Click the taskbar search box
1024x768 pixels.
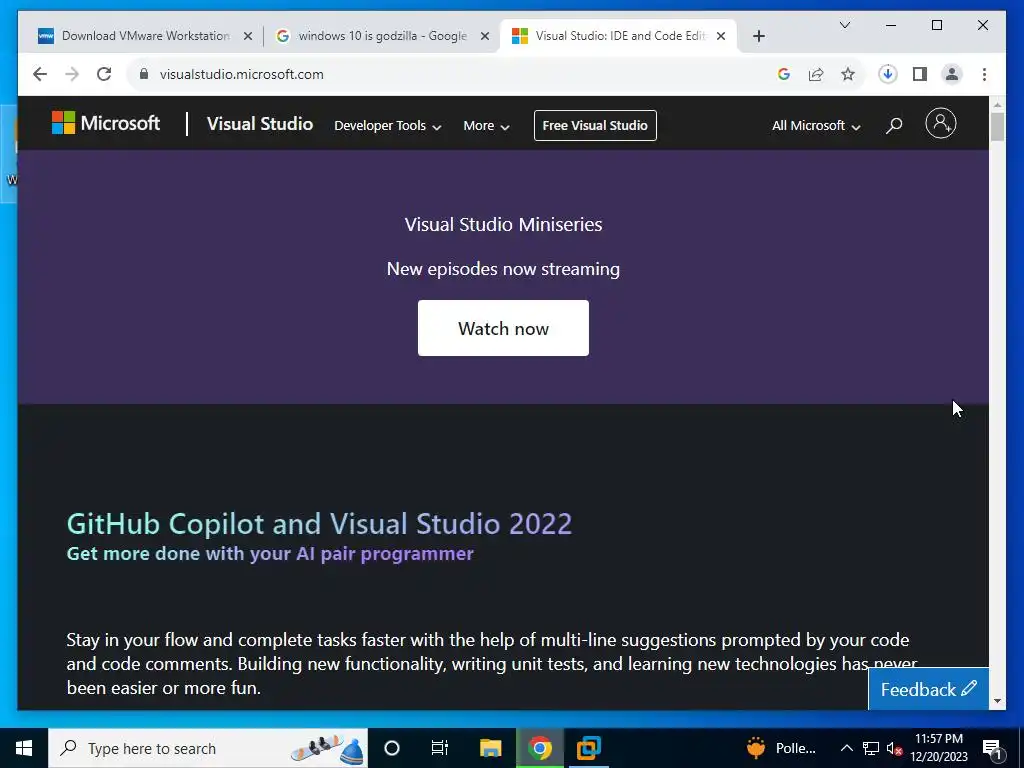coord(208,748)
